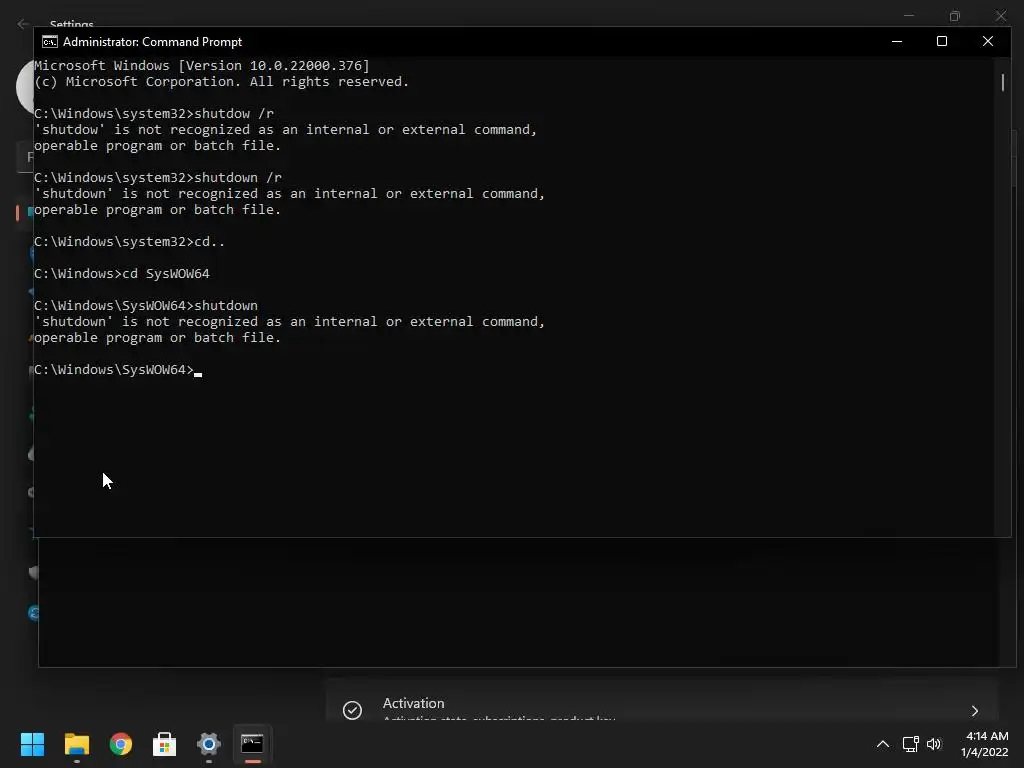The height and width of the screenshot is (768, 1024).
Task: Switch to Settings app in taskbar
Action: point(209,744)
